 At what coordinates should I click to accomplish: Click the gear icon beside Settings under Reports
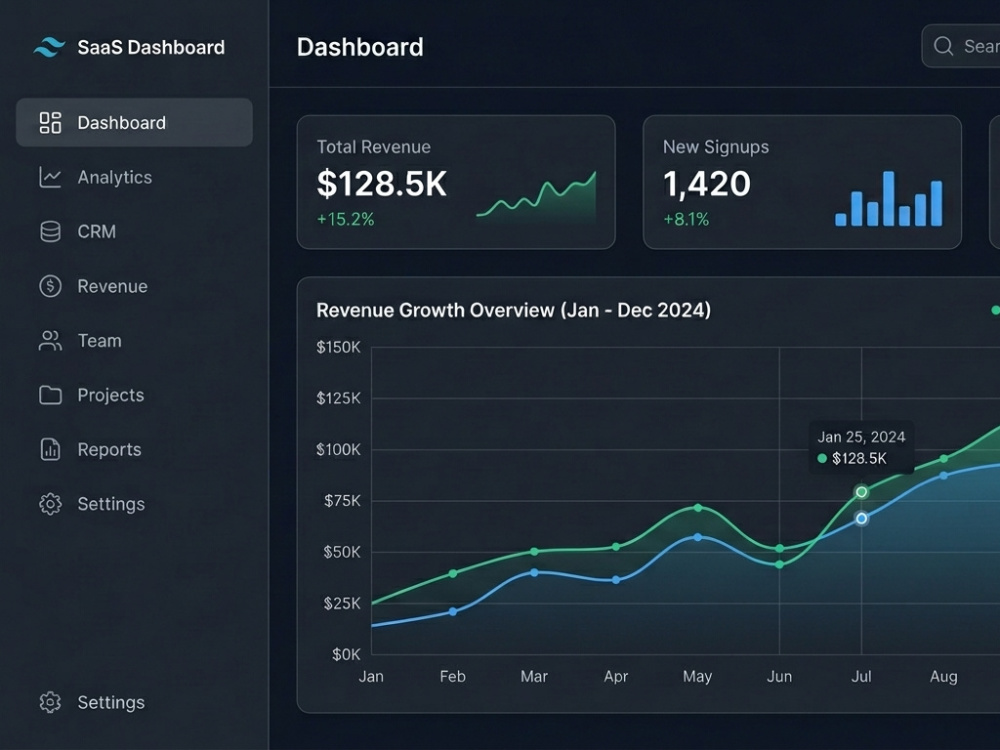click(x=50, y=504)
